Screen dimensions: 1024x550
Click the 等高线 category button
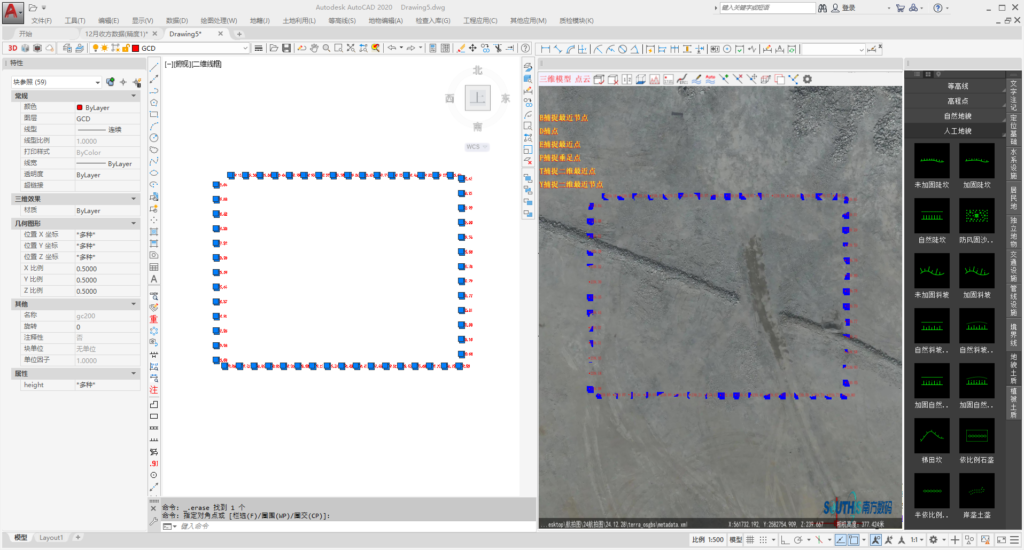click(x=957, y=87)
